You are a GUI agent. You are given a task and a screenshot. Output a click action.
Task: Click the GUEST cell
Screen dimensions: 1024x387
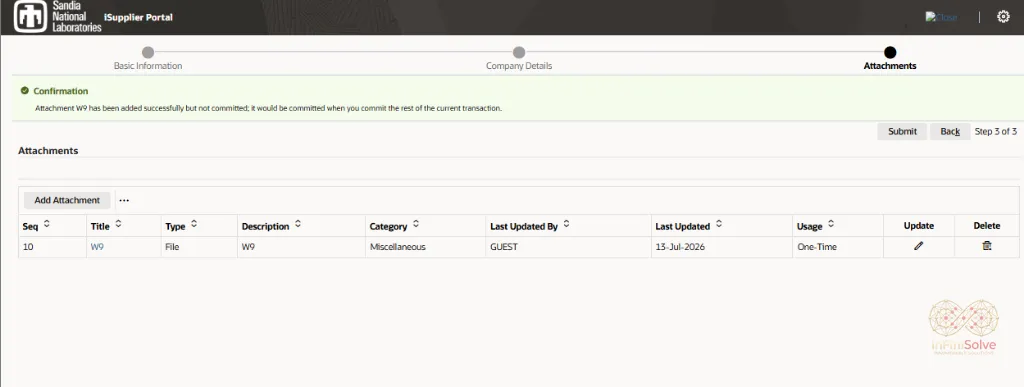coord(569,247)
